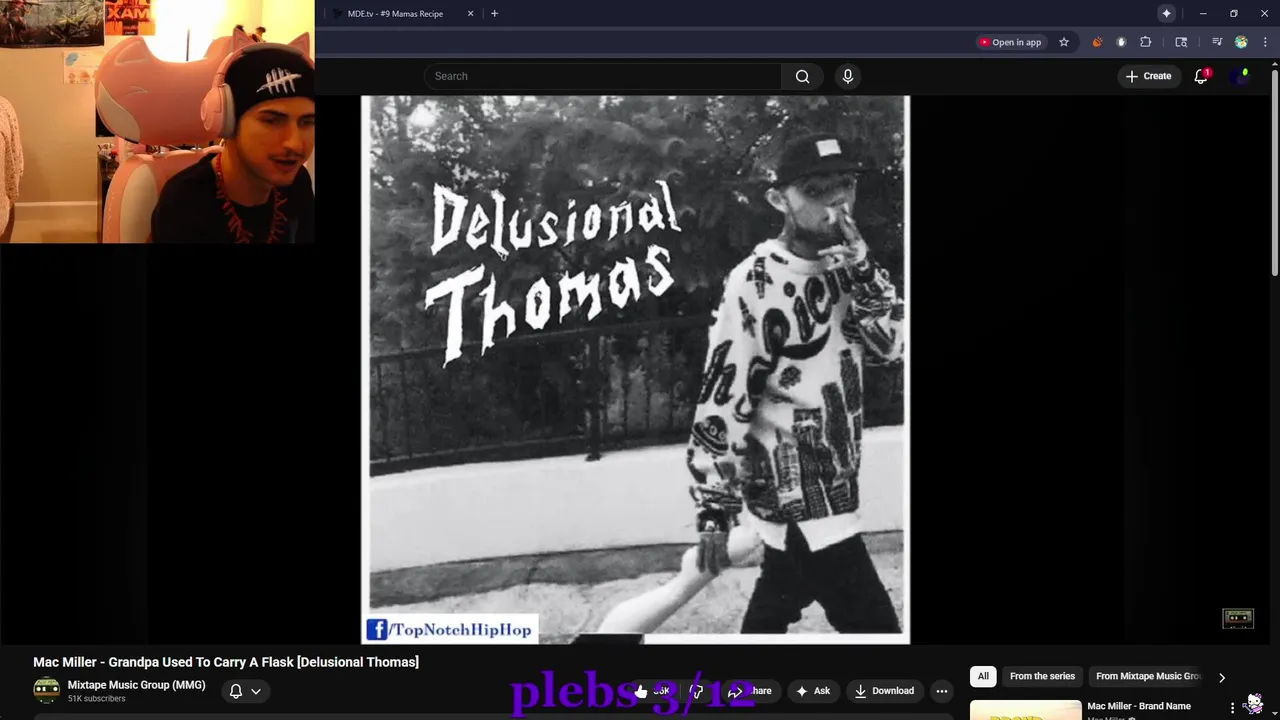Open the Chrome three-dot menu
1280x720 pixels.
(1265, 42)
